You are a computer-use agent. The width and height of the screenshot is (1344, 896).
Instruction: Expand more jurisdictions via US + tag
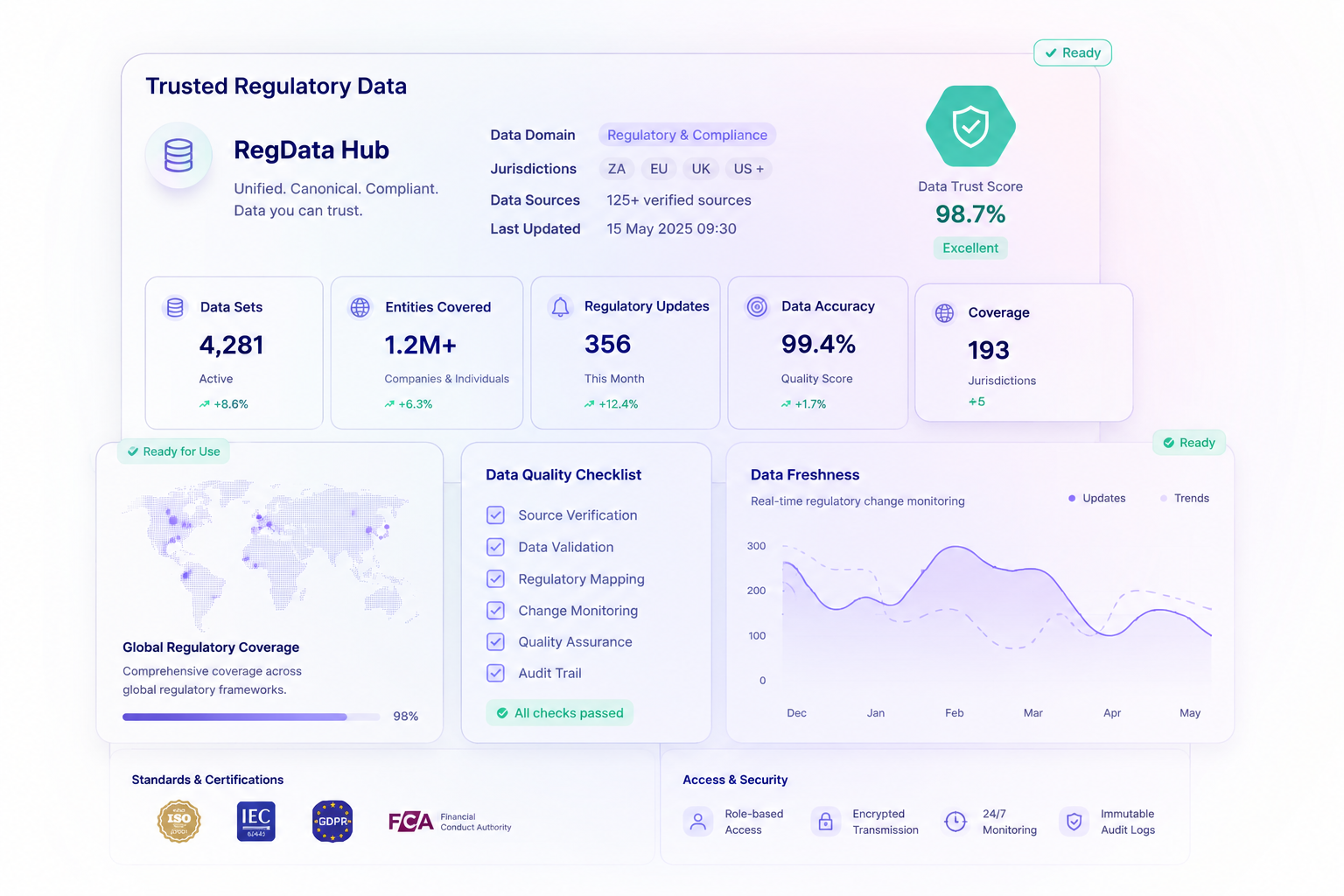coord(748,169)
